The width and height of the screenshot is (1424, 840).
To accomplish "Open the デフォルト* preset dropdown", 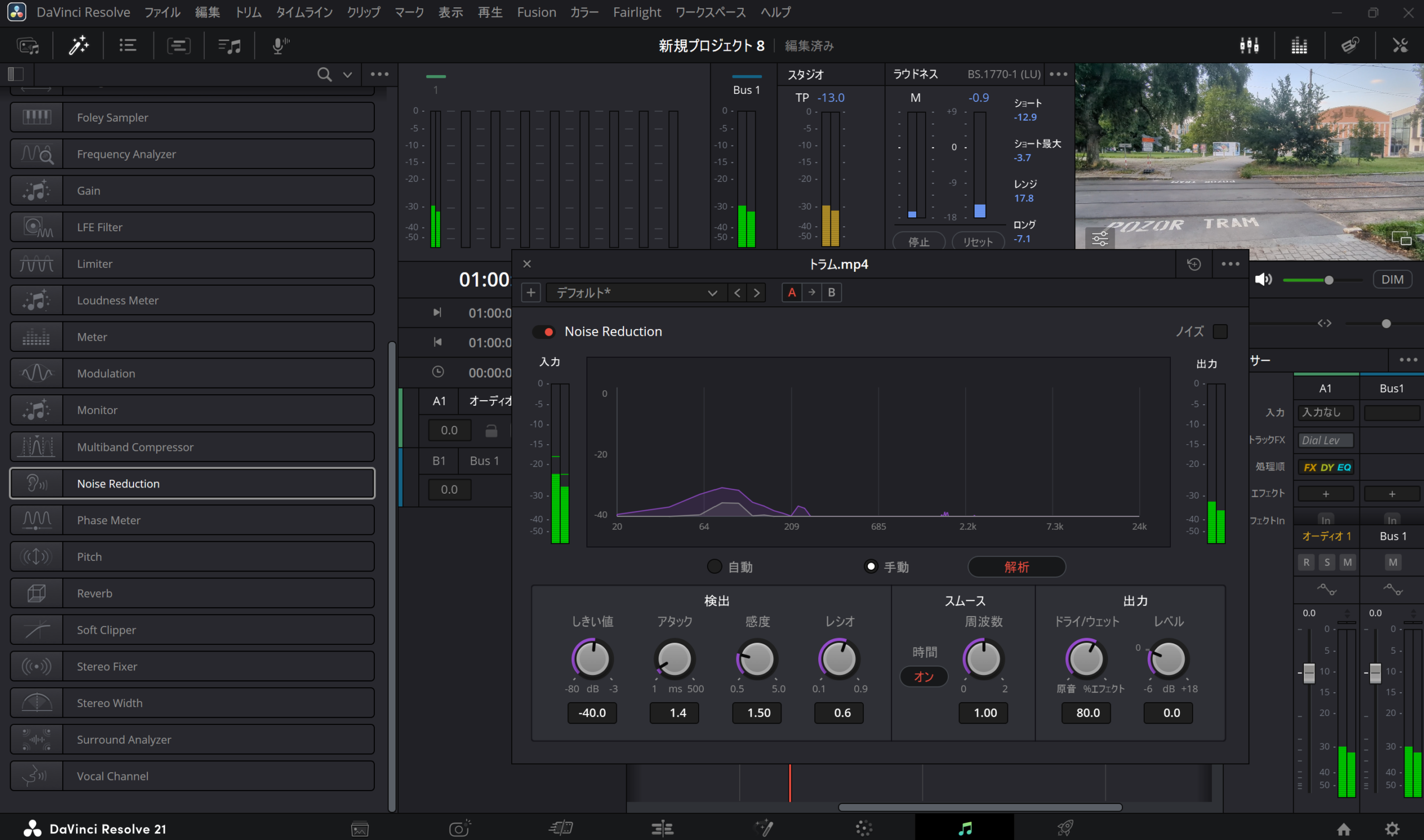I will tap(636, 292).
